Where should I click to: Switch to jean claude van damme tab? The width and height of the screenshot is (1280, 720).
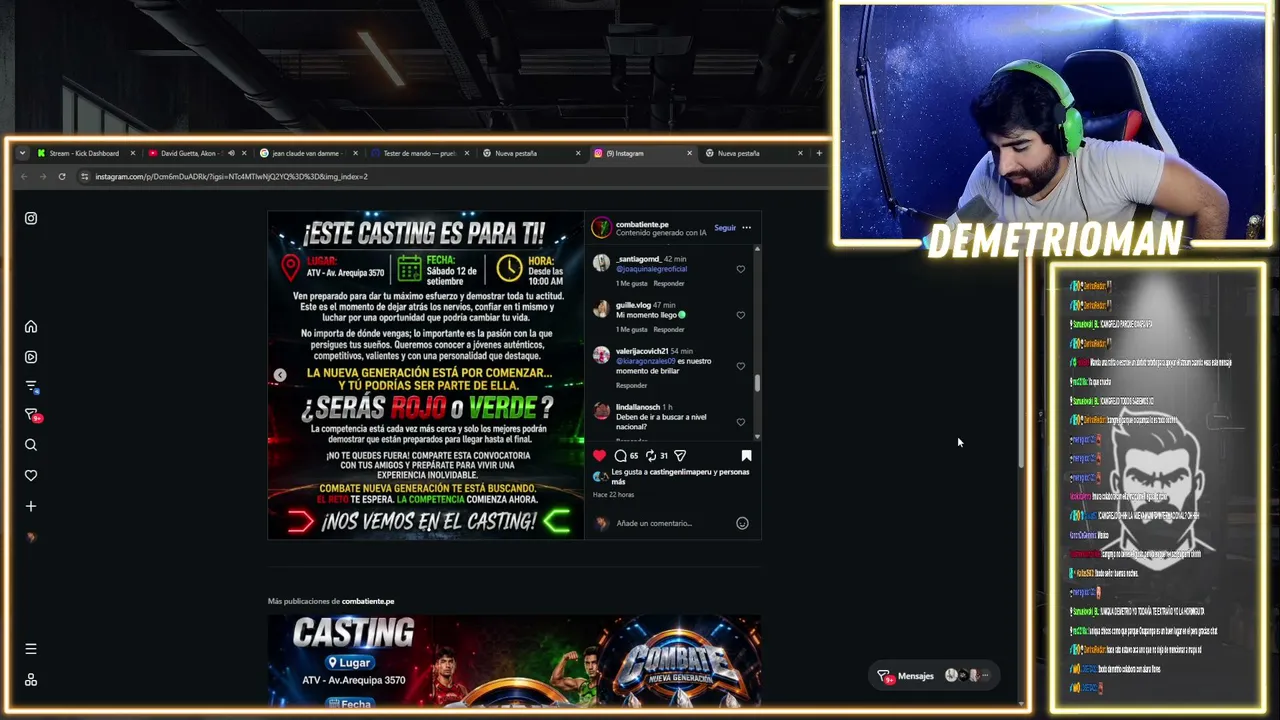pos(308,153)
